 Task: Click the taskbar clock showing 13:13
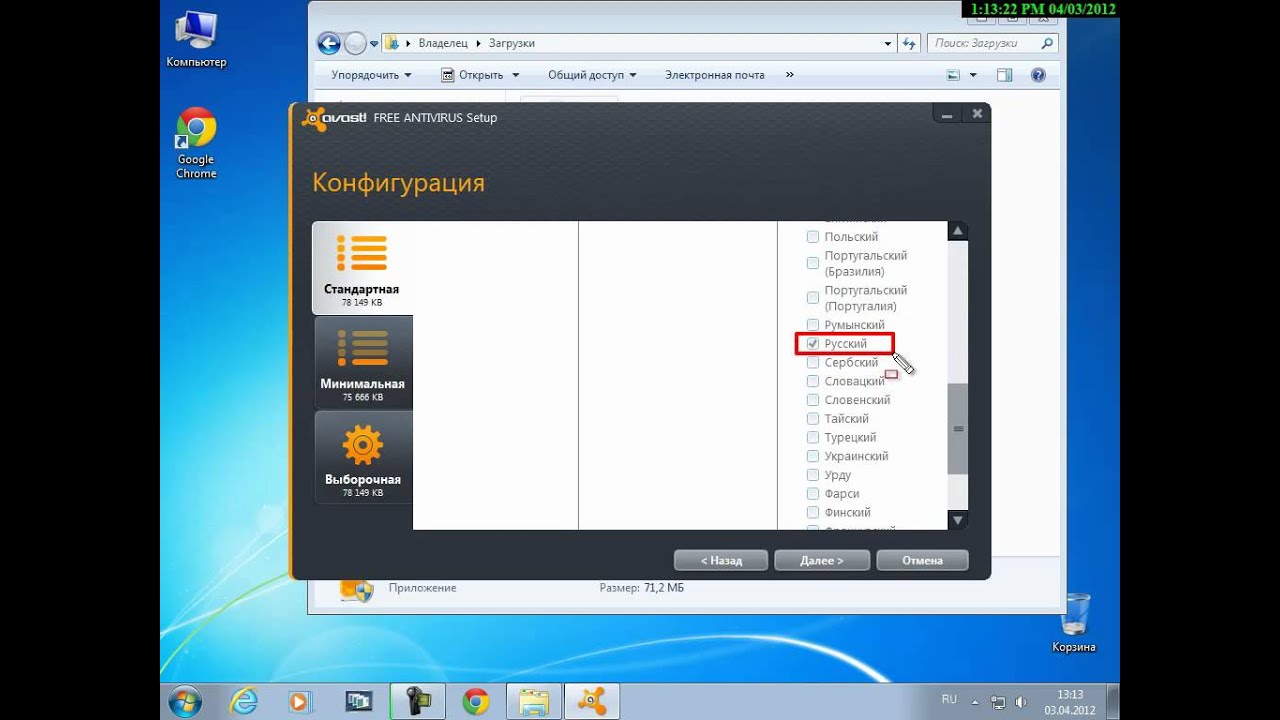point(1070,701)
